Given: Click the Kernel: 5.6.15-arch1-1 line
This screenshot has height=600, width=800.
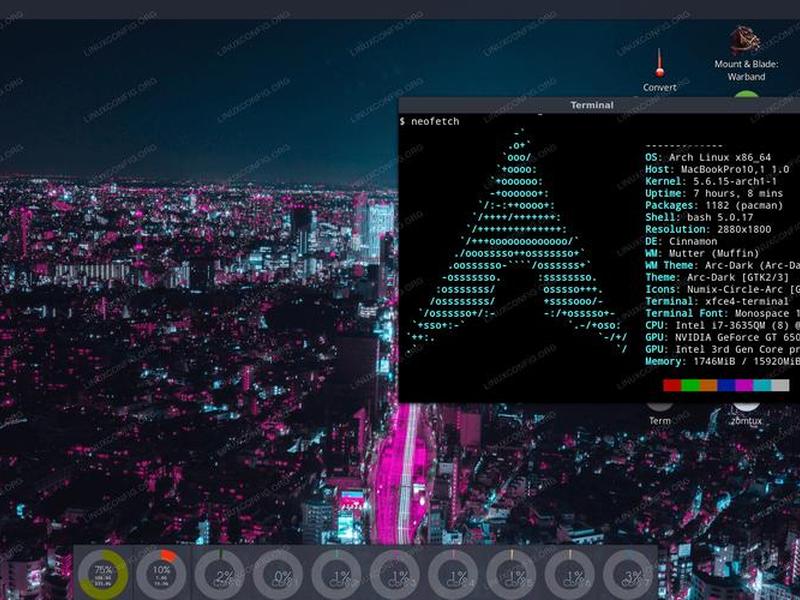Looking at the screenshot, I should tap(711, 181).
